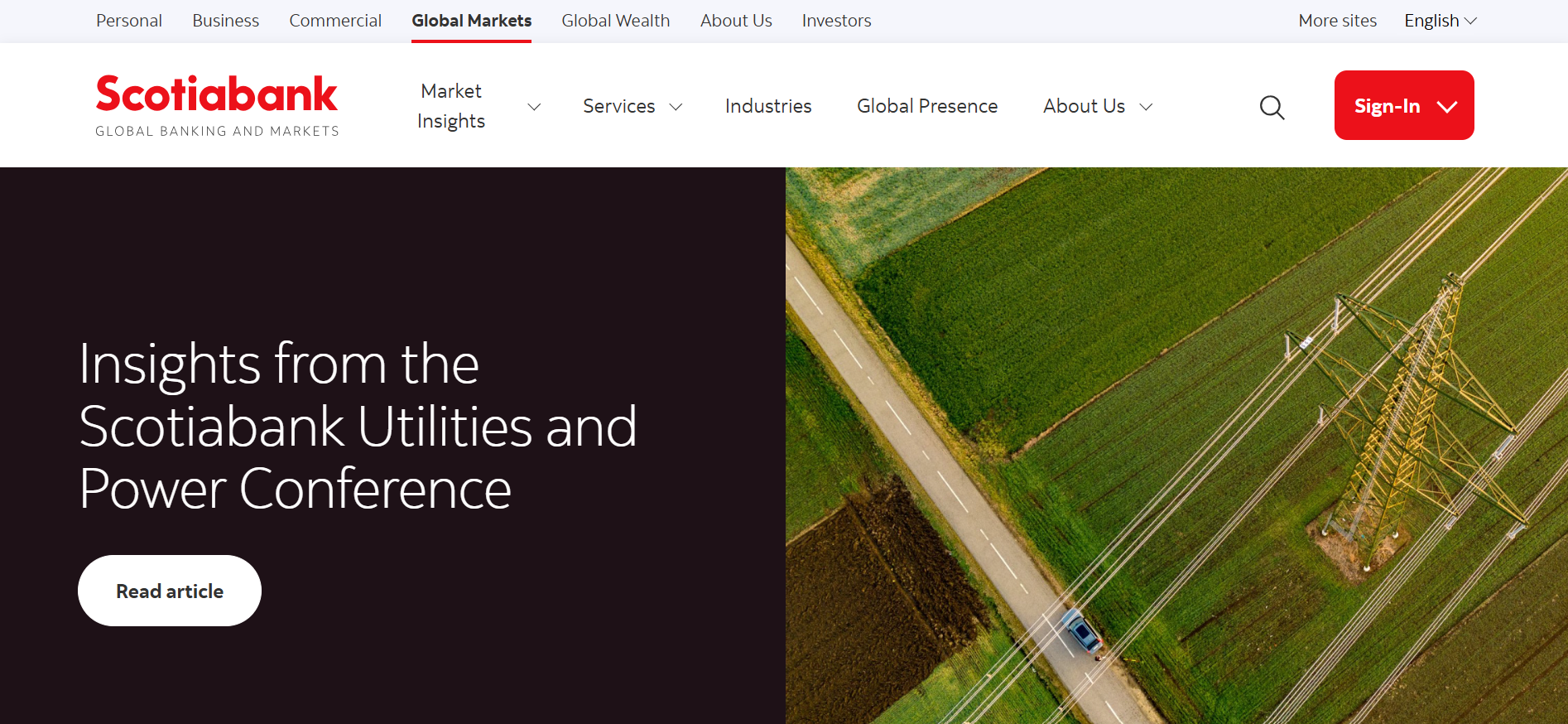Open About Us in the top bar
This screenshot has width=1568, height=724.
click(x=736, y=21)
